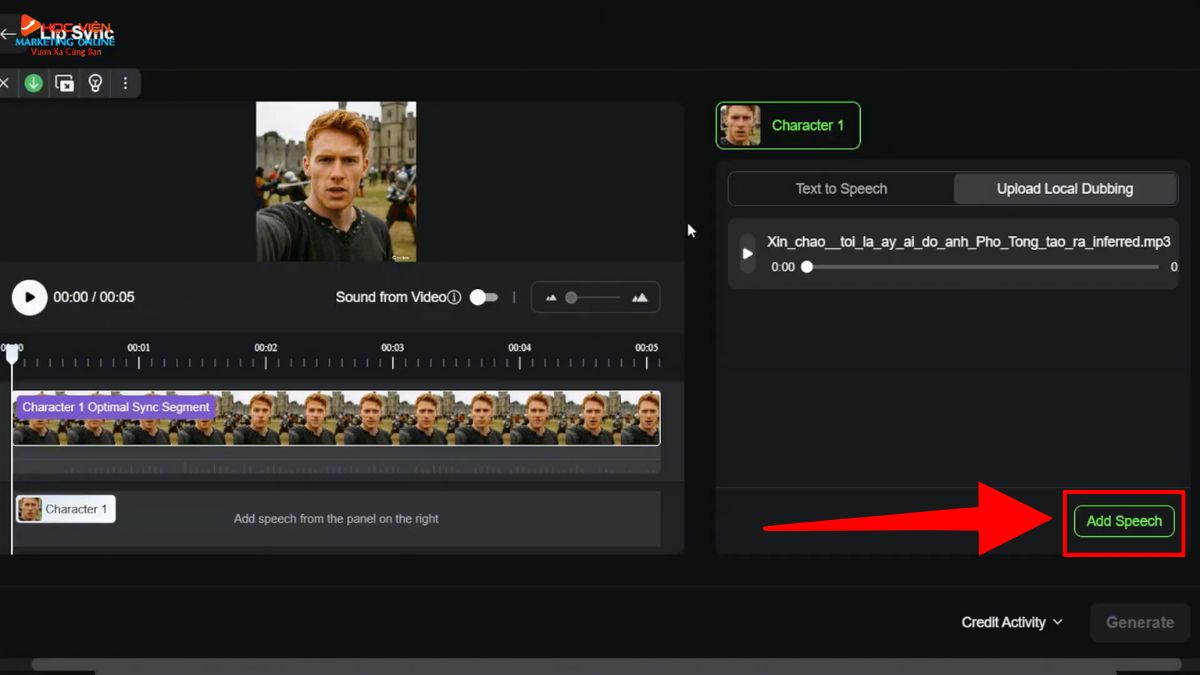The image size is (1200, 675).
Task: Click the 00:02 timeline marker
Action: (265, 348)
